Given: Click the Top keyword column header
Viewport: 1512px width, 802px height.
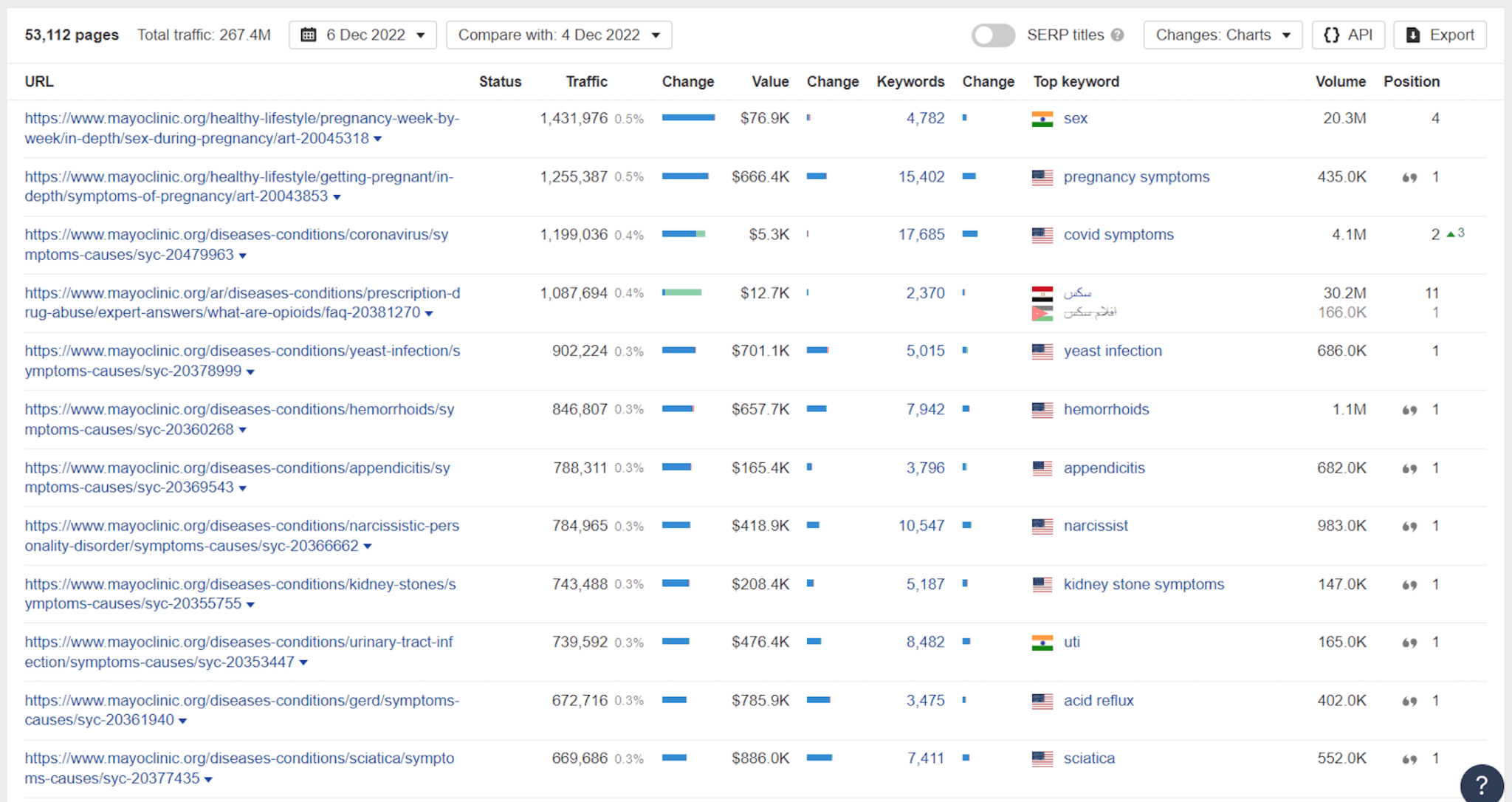Looking at the screenshot, I should pos(1076,81).
